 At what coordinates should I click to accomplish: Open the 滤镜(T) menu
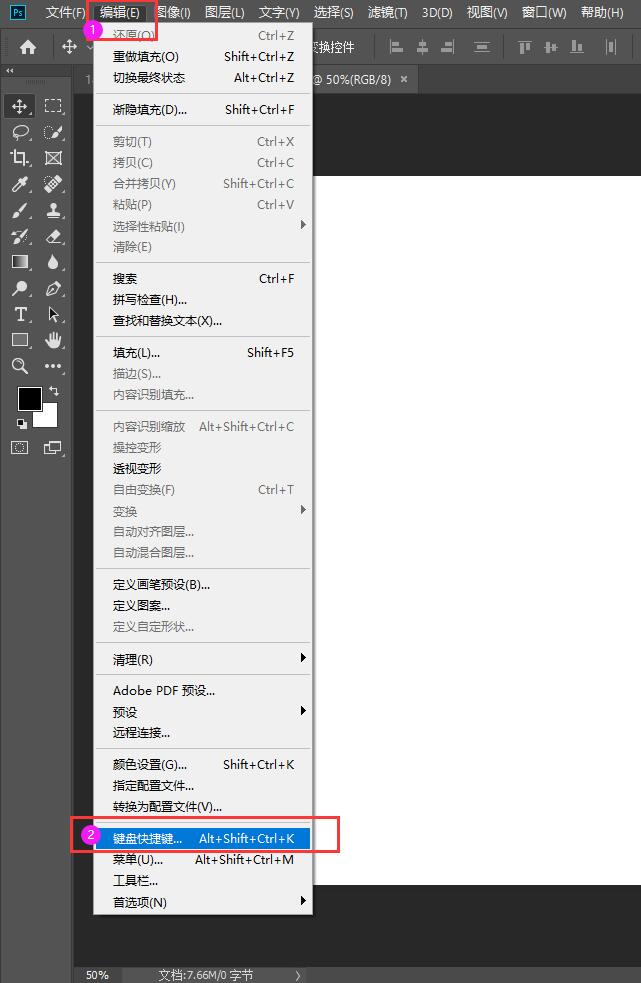click(x=387, y=13)
